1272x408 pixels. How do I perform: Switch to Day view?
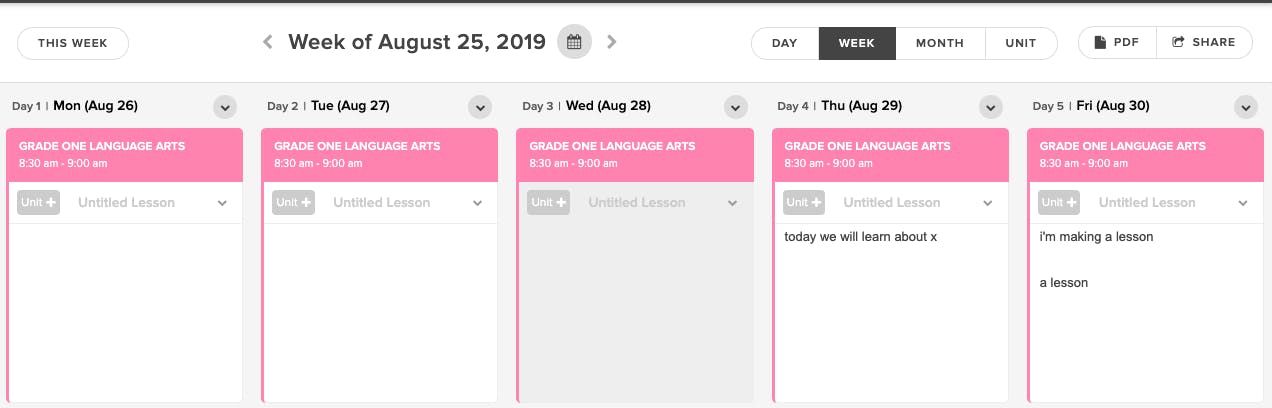click(785, 43)
